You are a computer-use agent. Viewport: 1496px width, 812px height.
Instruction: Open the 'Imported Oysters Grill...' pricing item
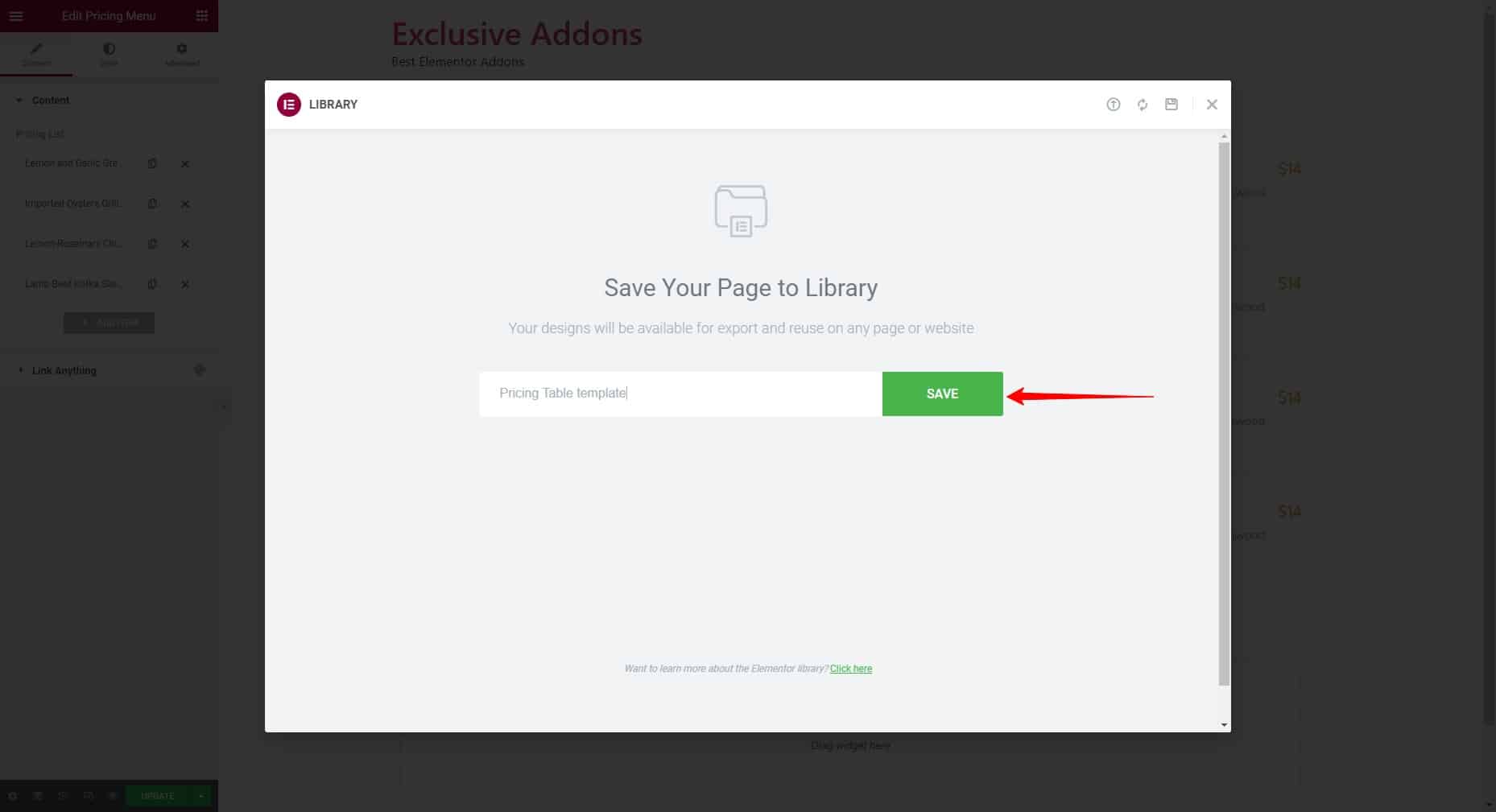73,204
